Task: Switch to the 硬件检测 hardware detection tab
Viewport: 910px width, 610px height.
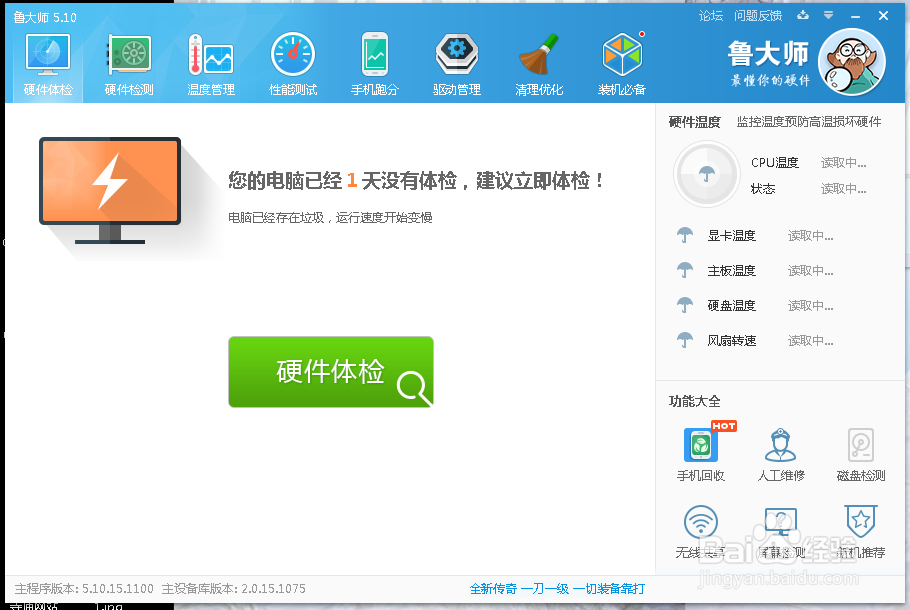Action: point(129,64)
